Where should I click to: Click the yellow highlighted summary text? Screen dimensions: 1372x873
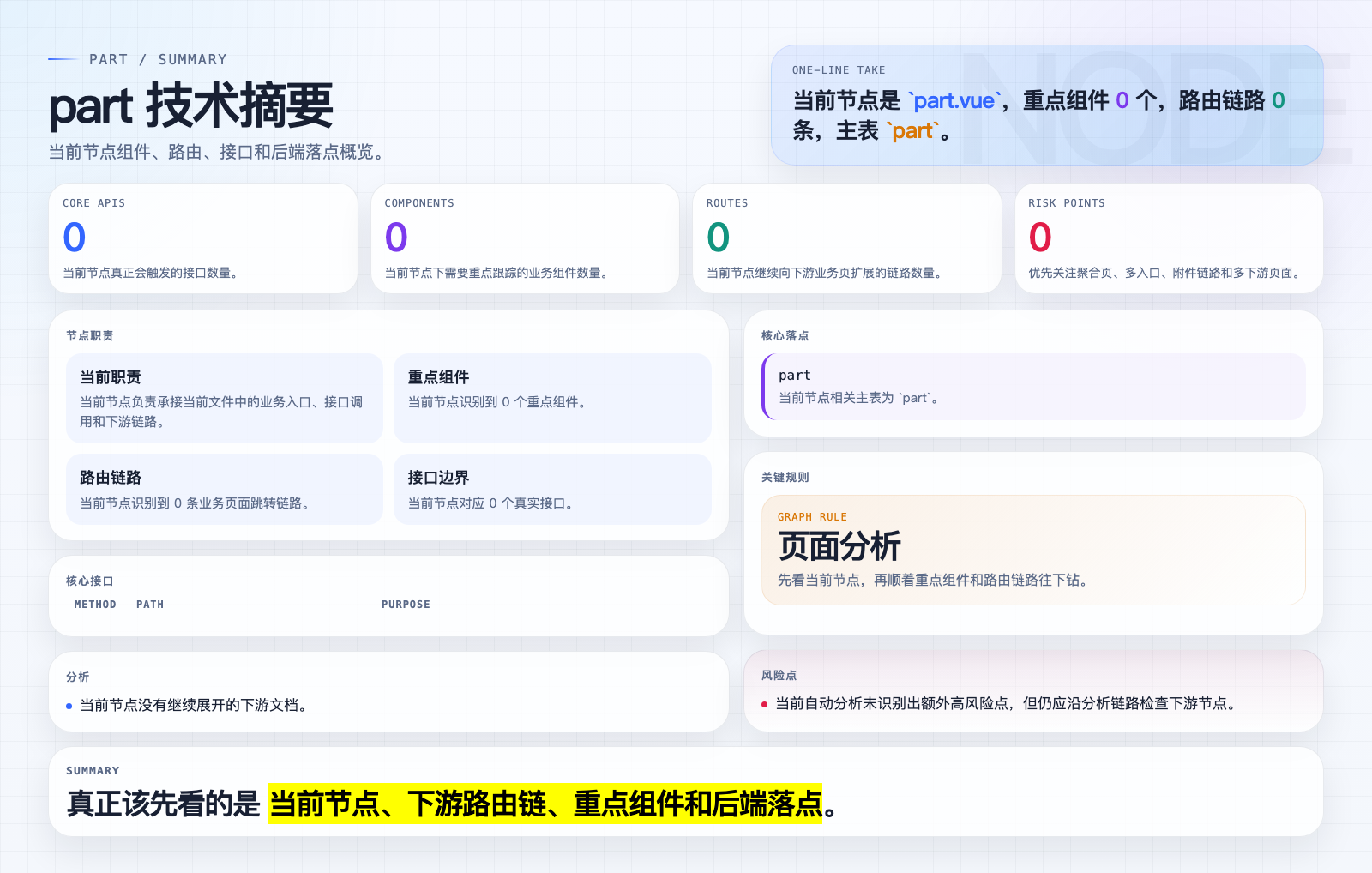(x=545, y=804)
